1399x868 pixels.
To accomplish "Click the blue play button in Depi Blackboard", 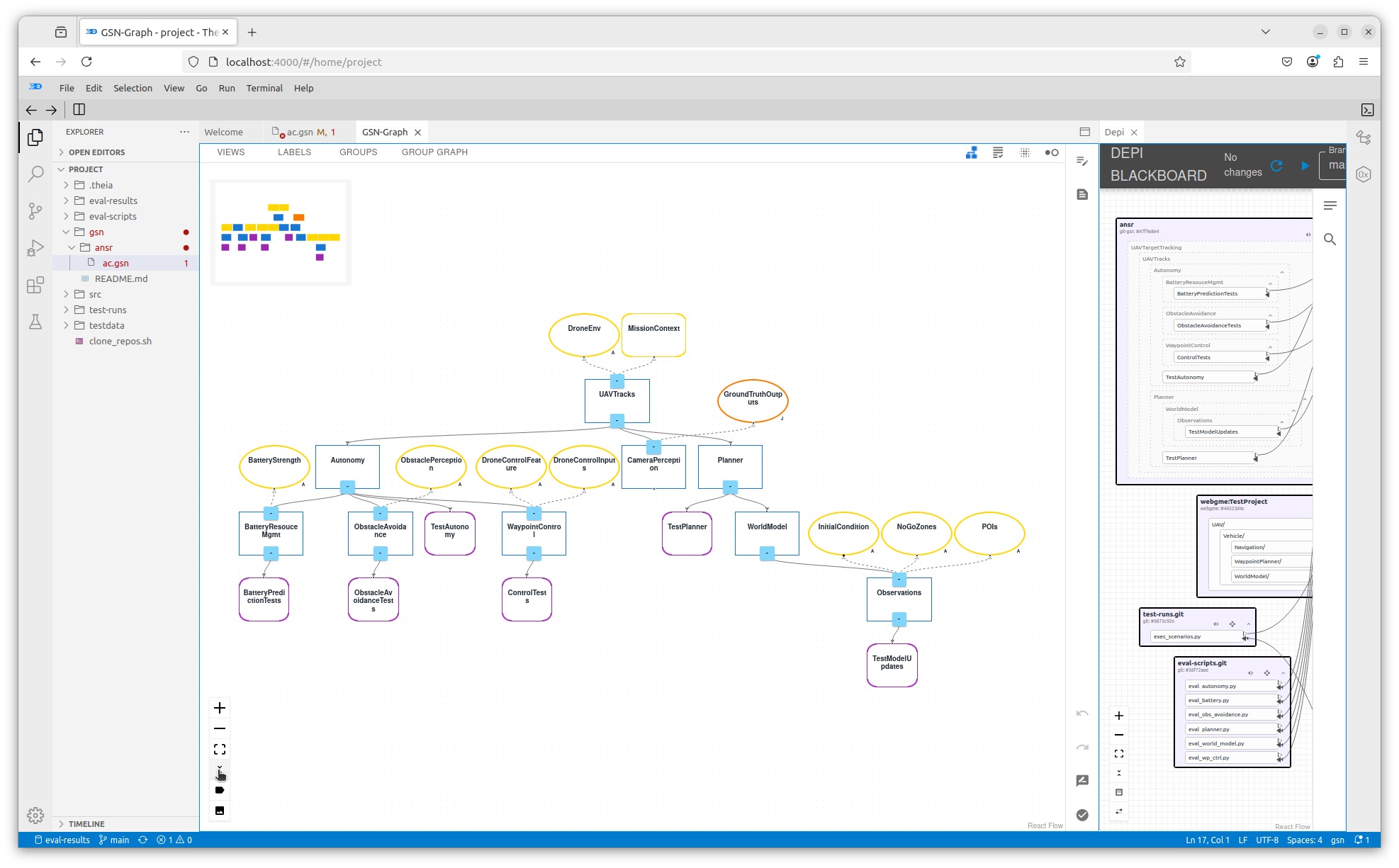I will pos(1305,166).
